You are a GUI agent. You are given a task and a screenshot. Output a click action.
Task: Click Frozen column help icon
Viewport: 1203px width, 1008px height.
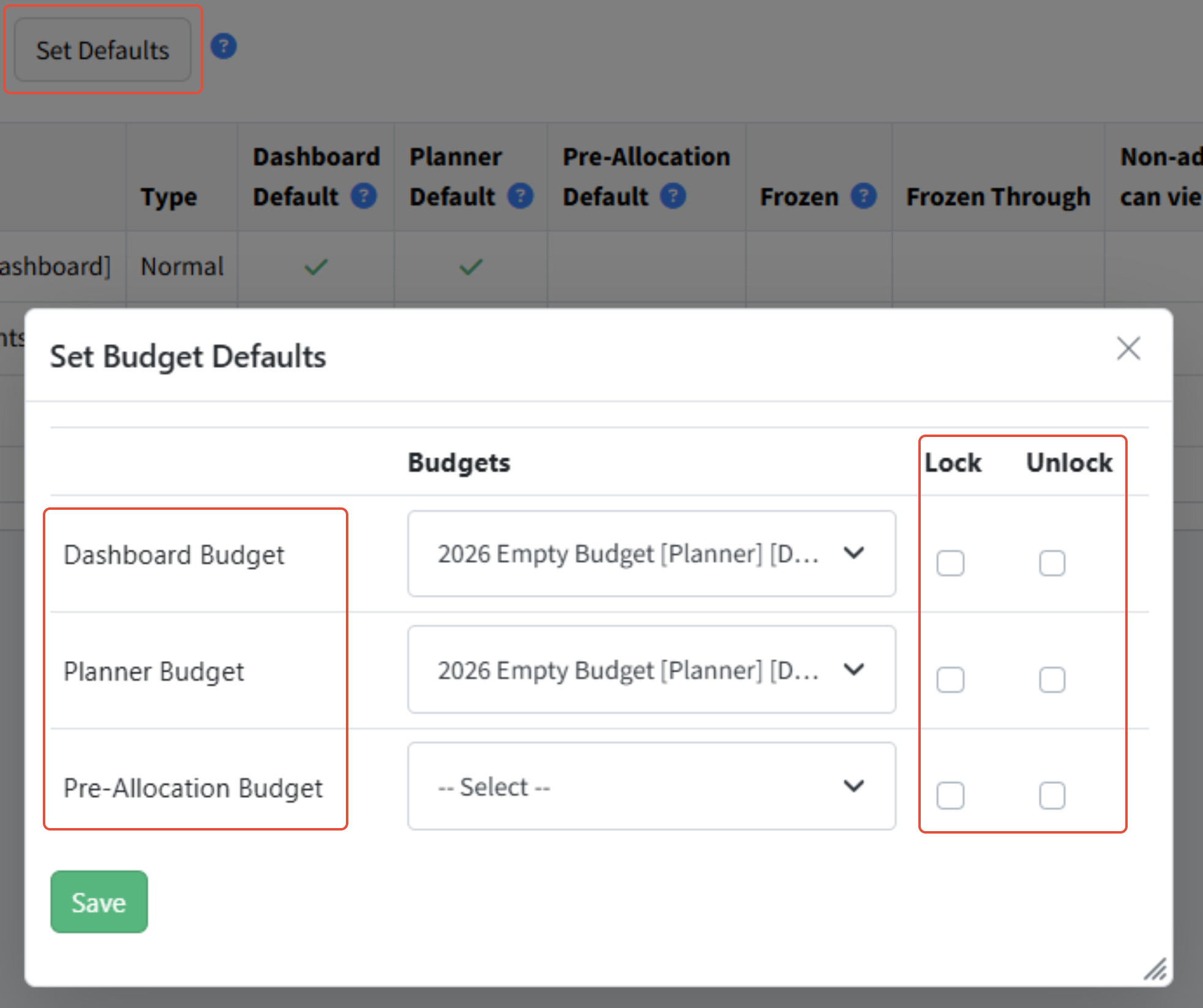click(864, 196)
